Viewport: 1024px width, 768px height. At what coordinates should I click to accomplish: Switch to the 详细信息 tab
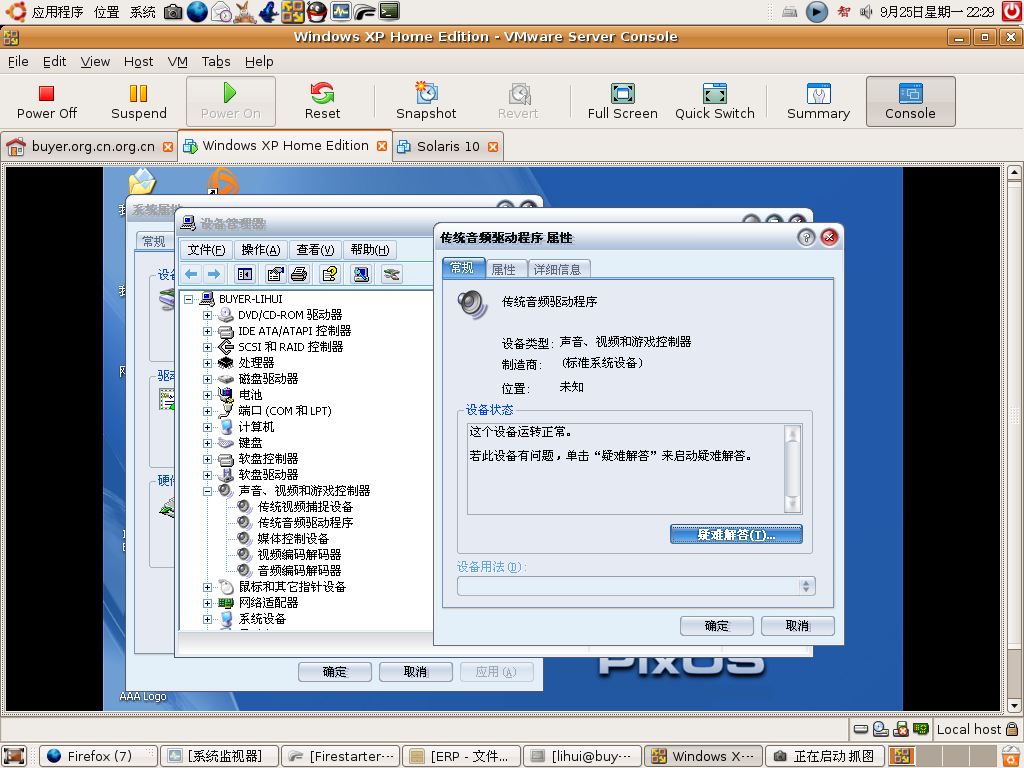pos(557,269)
